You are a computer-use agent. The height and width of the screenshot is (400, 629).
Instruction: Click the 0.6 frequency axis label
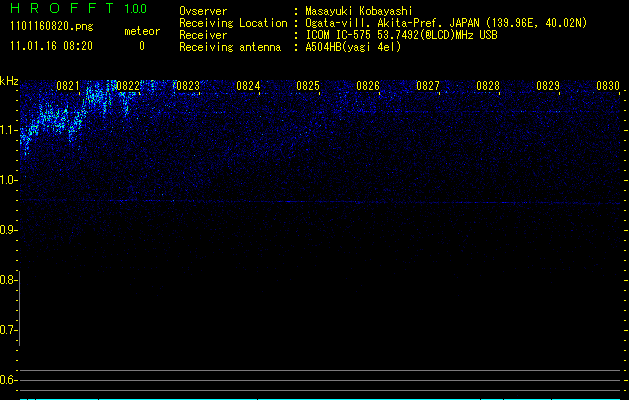click(8, 380)
